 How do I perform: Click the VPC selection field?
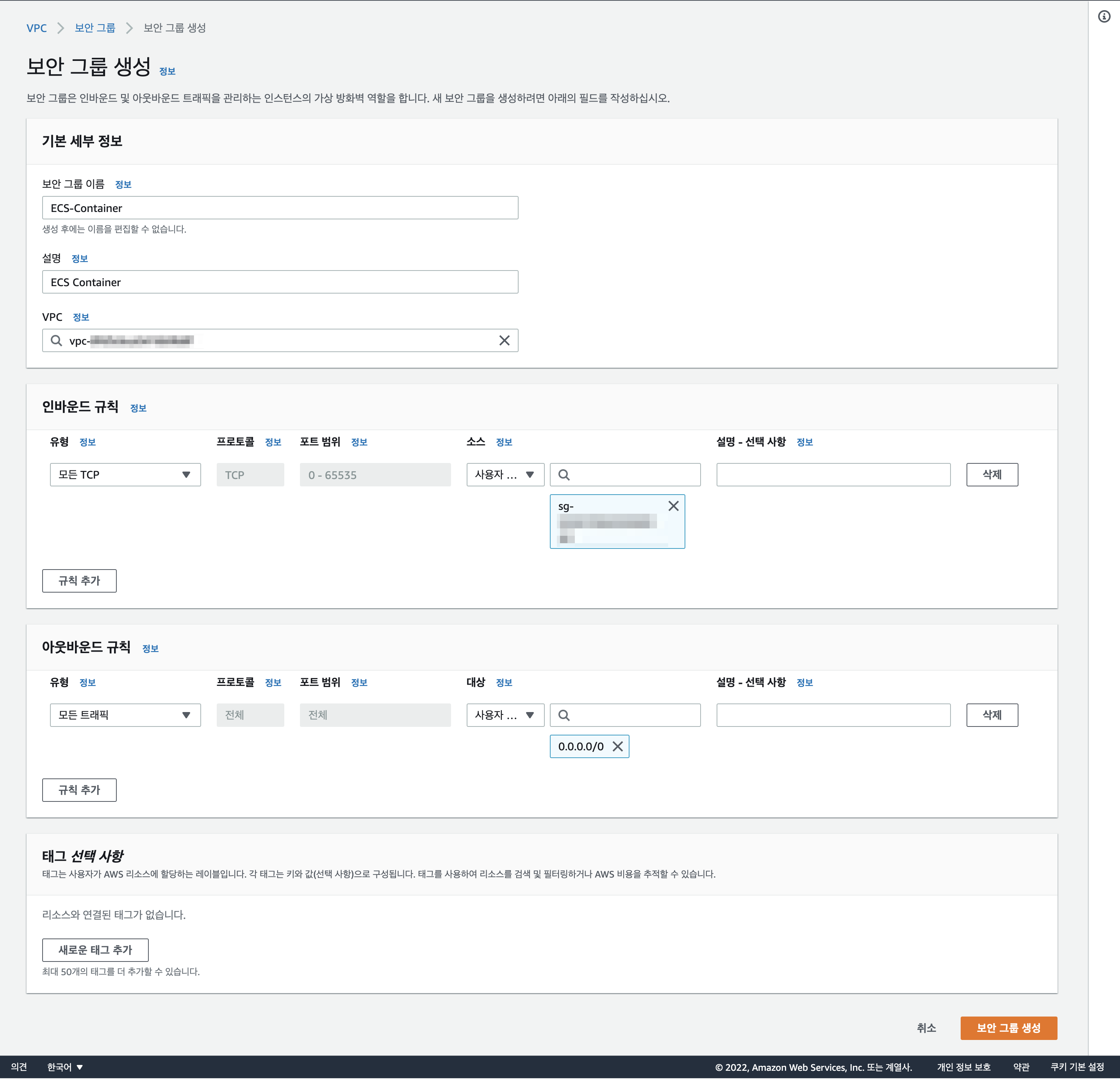tap(280, 340)
